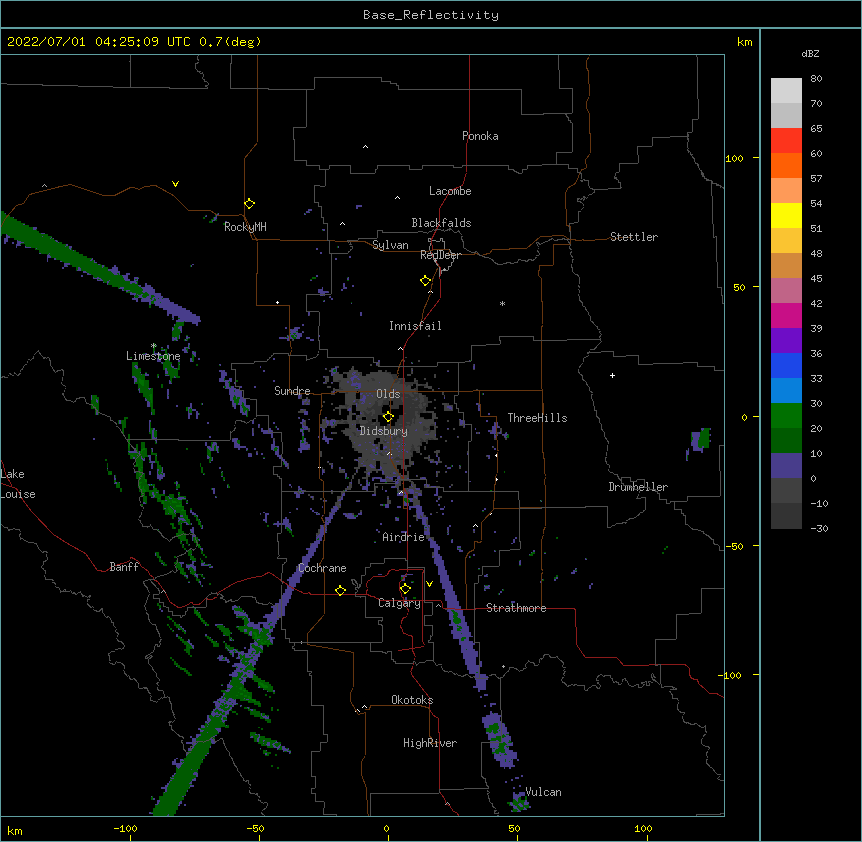Click the Ponoka city label
Viewport: 862px width, 842px height.
pyautogui.click(x=480, y=136)
